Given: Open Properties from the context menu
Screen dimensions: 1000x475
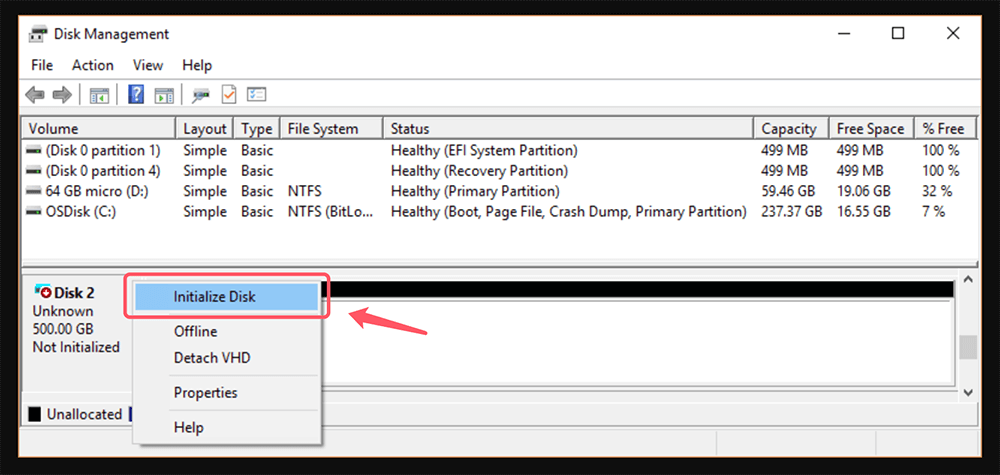Looking at the screenshot, I should (205, 393).
